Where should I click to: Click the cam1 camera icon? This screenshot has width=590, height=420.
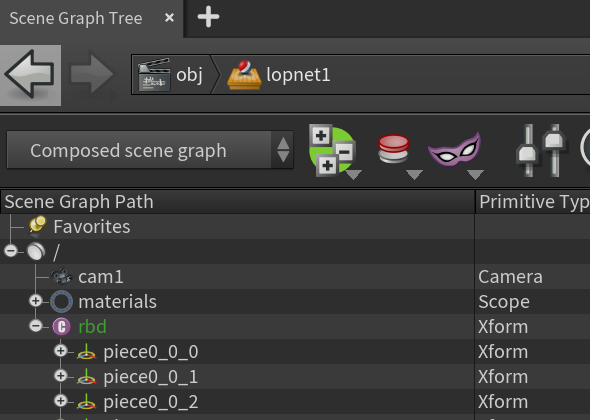click(x=62, y=277)
